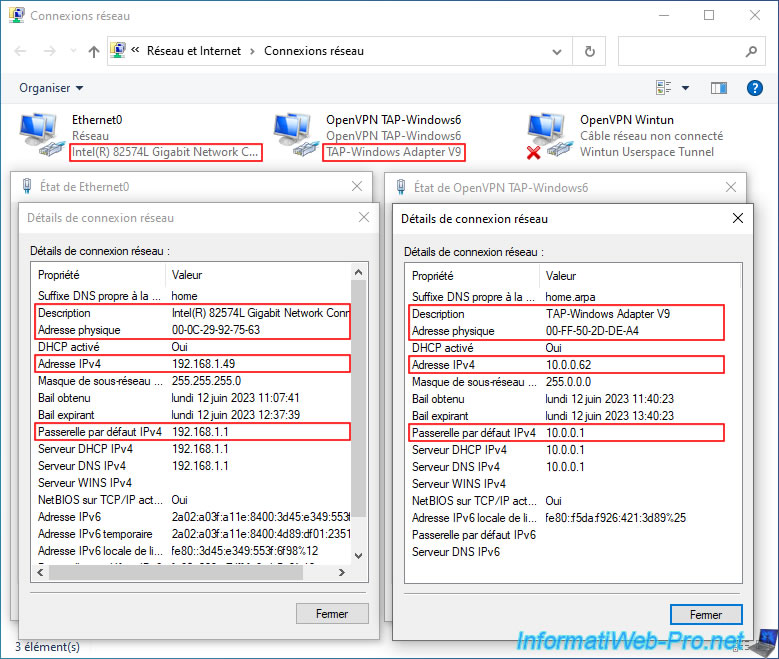Click Valeur column header in TAP-Windows6 details

640,276
